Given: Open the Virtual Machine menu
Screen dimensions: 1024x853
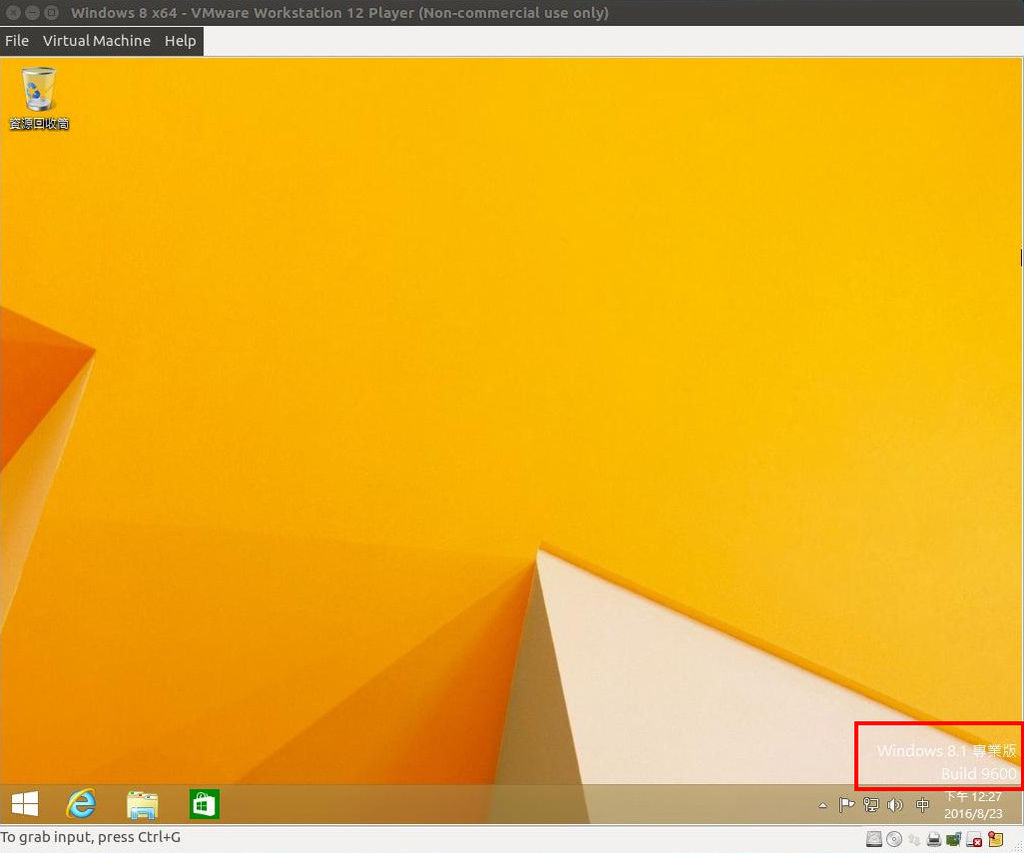Looking at the screenshot, I should click(x=97, y=41).
